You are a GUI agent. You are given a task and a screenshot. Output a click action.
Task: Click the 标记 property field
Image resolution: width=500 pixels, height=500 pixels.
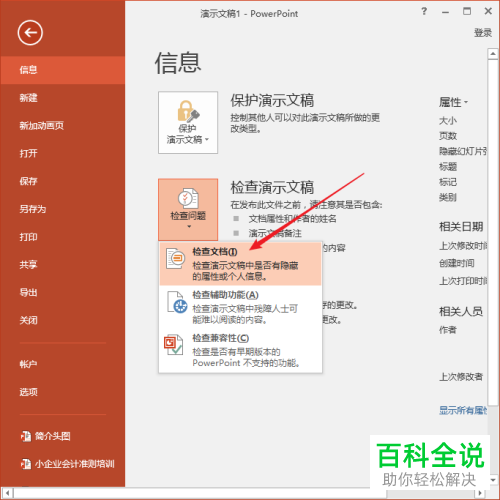(x=448, y=182)
